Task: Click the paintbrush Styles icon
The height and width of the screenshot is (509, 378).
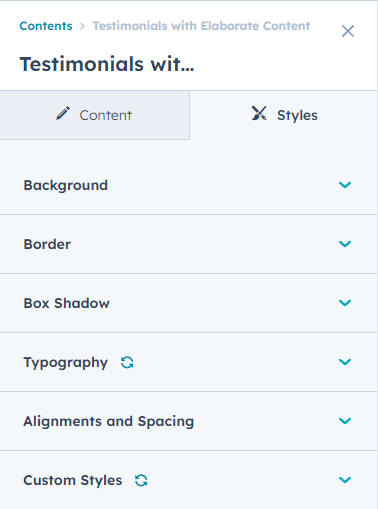Action: pos(259,113)
